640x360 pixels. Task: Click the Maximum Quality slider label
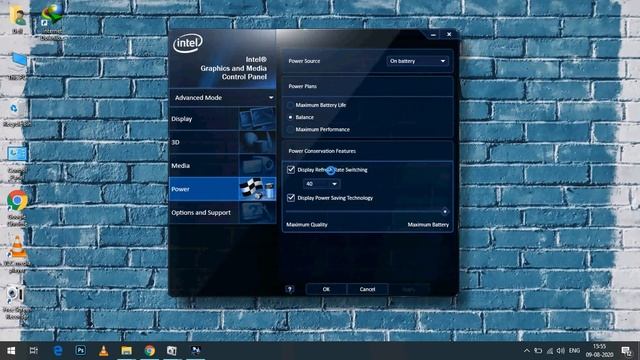tap(307, 224)
